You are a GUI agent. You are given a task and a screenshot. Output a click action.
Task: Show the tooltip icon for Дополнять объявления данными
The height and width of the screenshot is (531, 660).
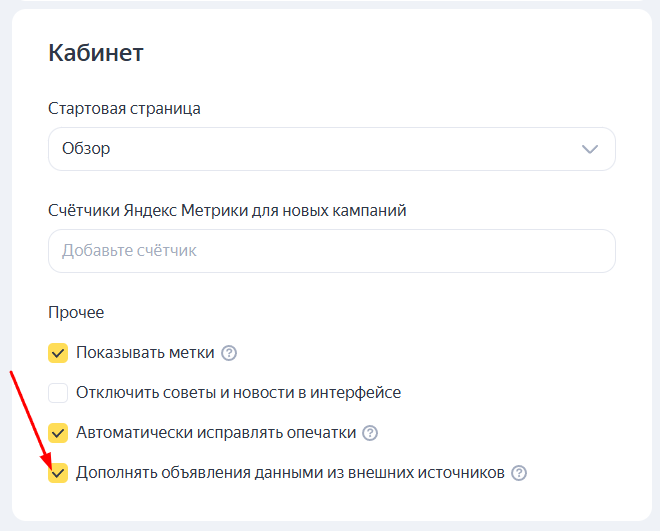518,473
